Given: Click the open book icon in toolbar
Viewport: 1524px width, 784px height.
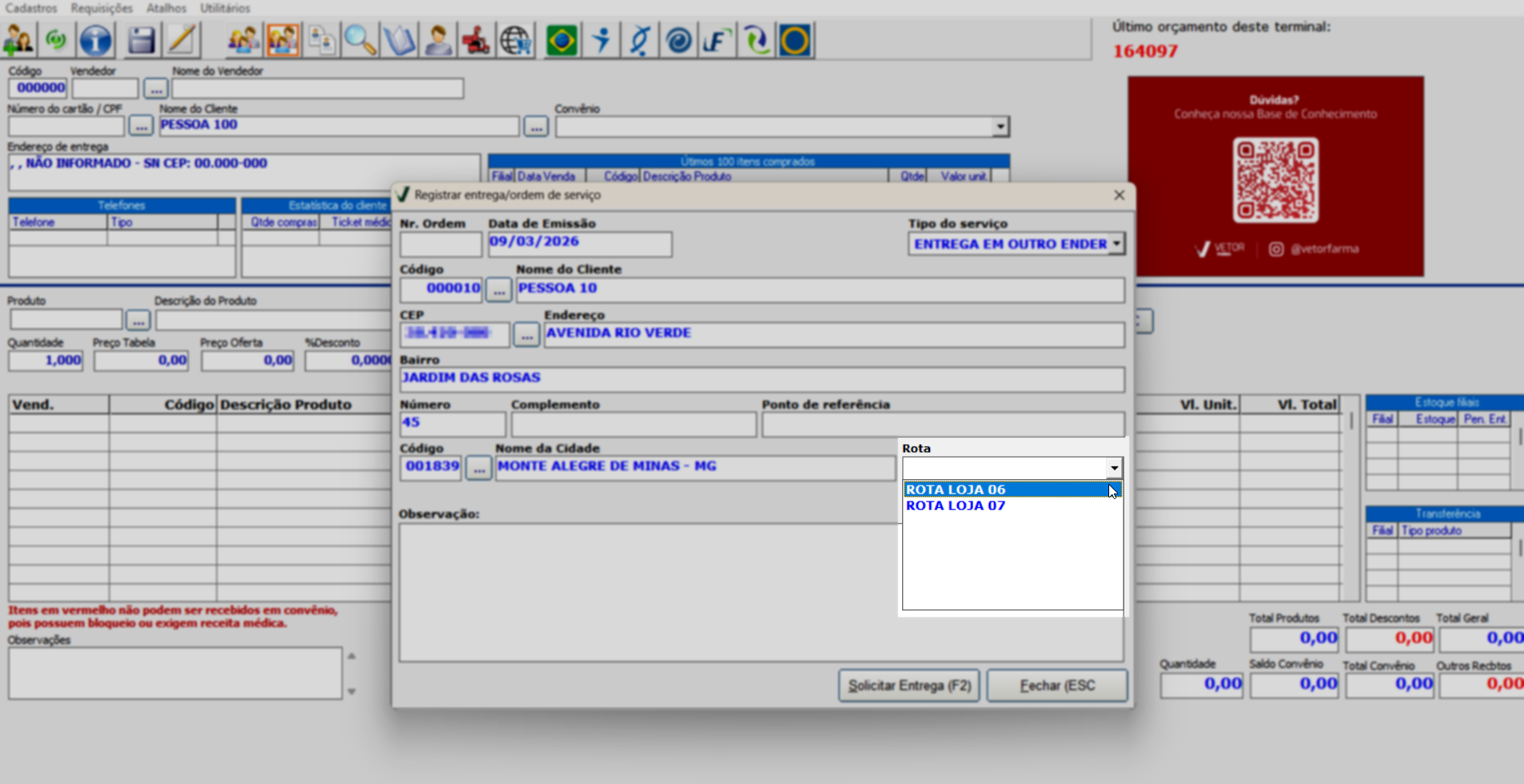Looking at the screenshot, I should point(399,40).
